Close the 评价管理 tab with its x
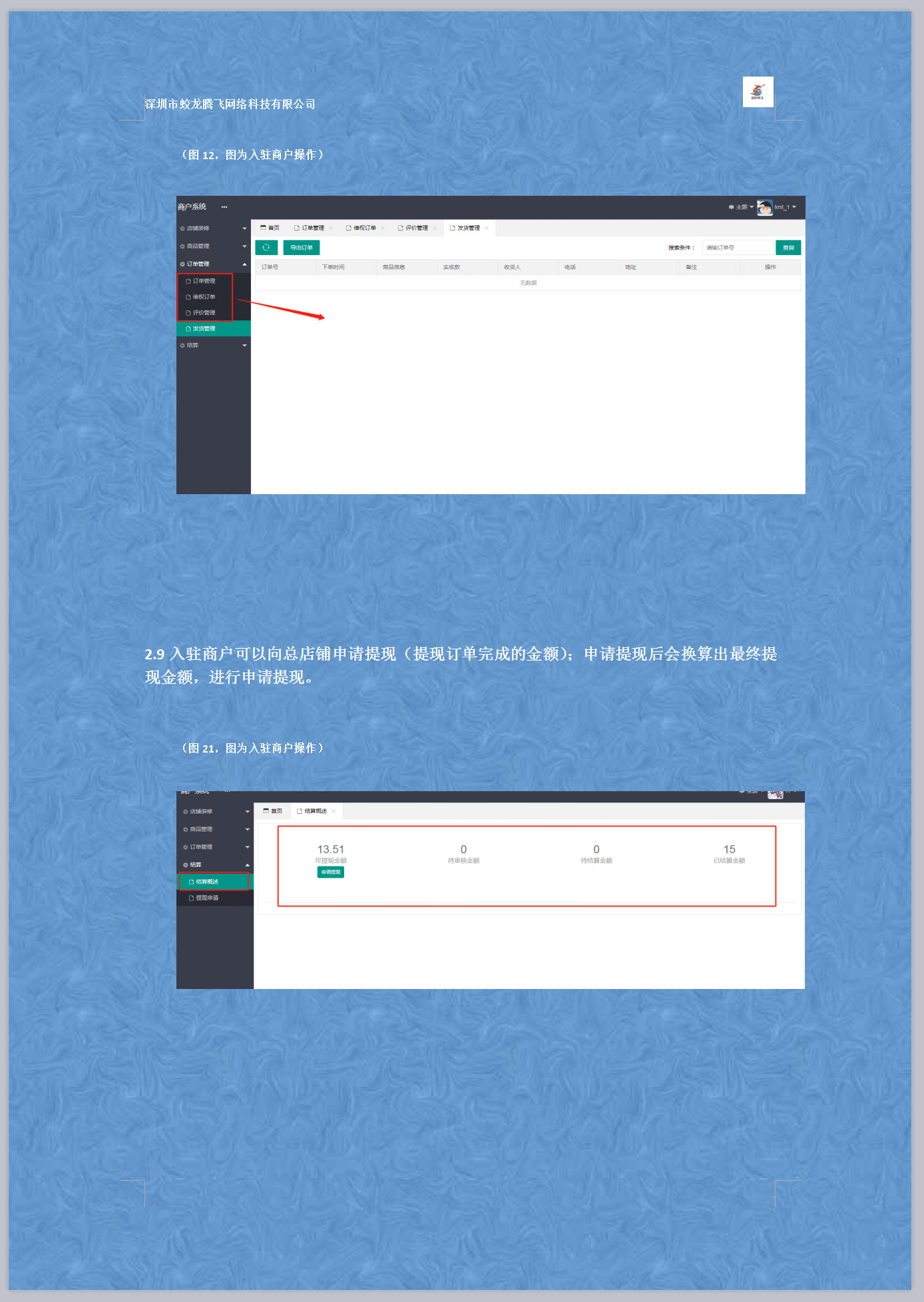The height and width of the screenshot is (1302, 924). click(435, 228)
